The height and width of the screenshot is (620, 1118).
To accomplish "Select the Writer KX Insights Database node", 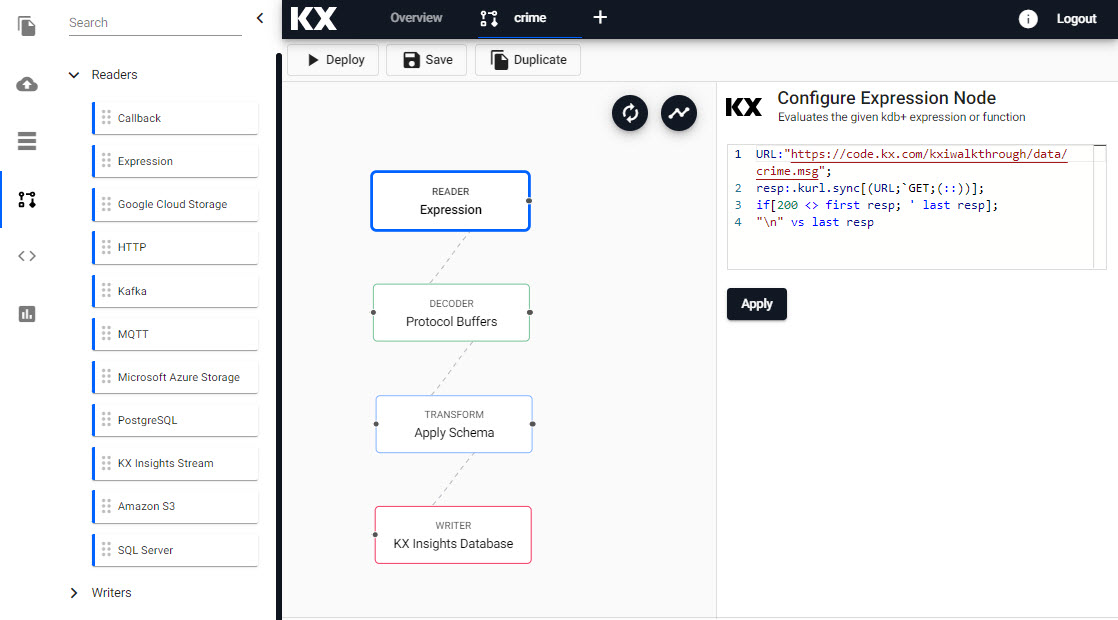I will [453, 535].
